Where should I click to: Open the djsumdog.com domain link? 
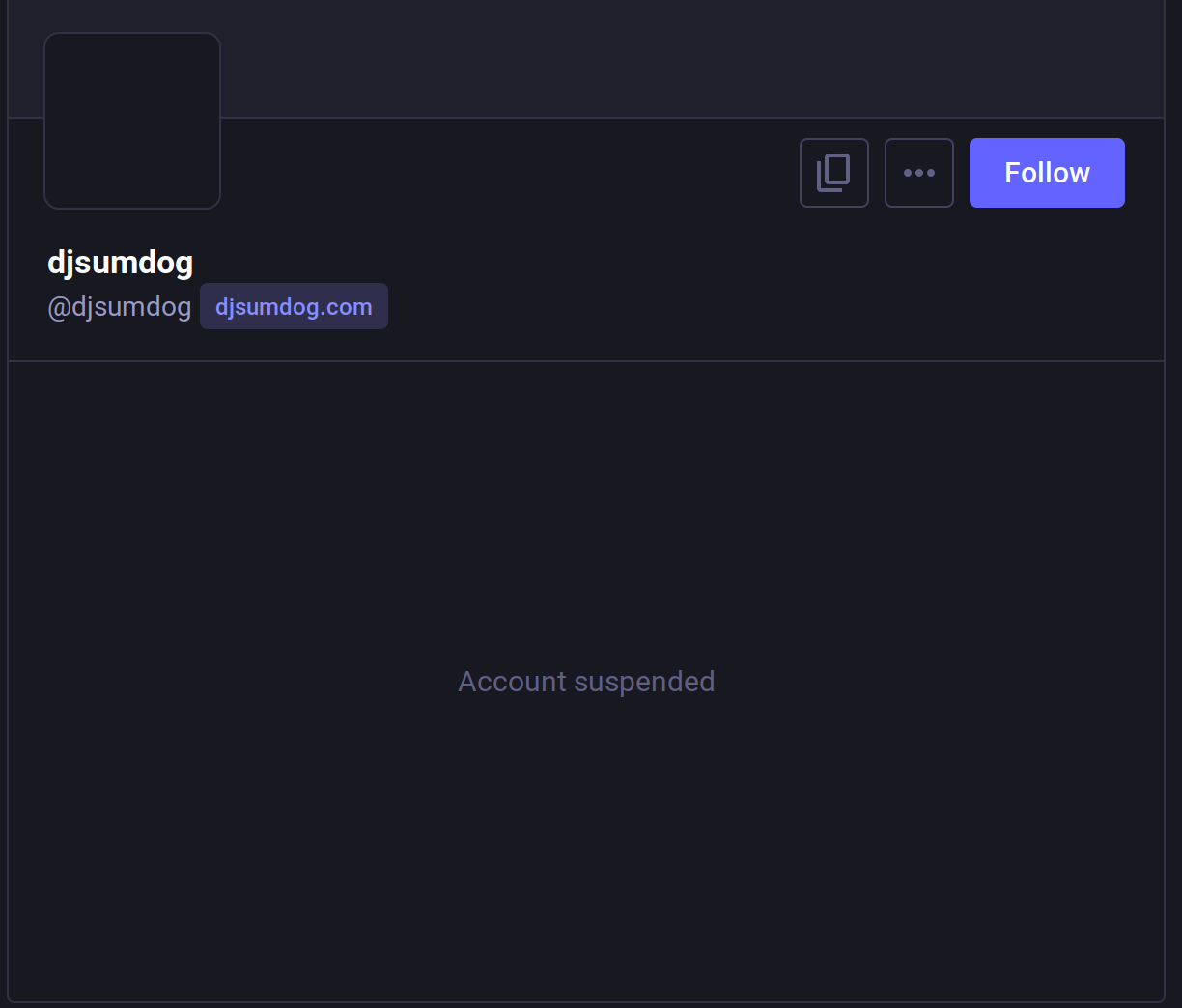(x=294, y=307)
